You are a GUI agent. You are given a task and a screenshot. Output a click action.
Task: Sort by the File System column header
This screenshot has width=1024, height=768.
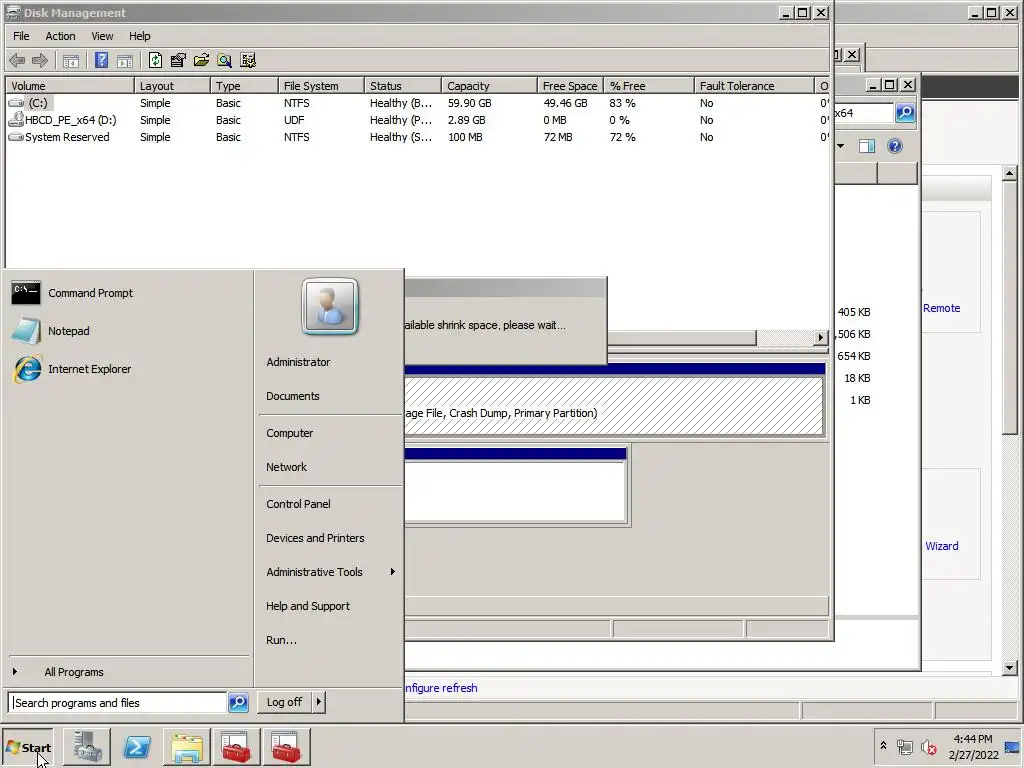pos(321,86)
